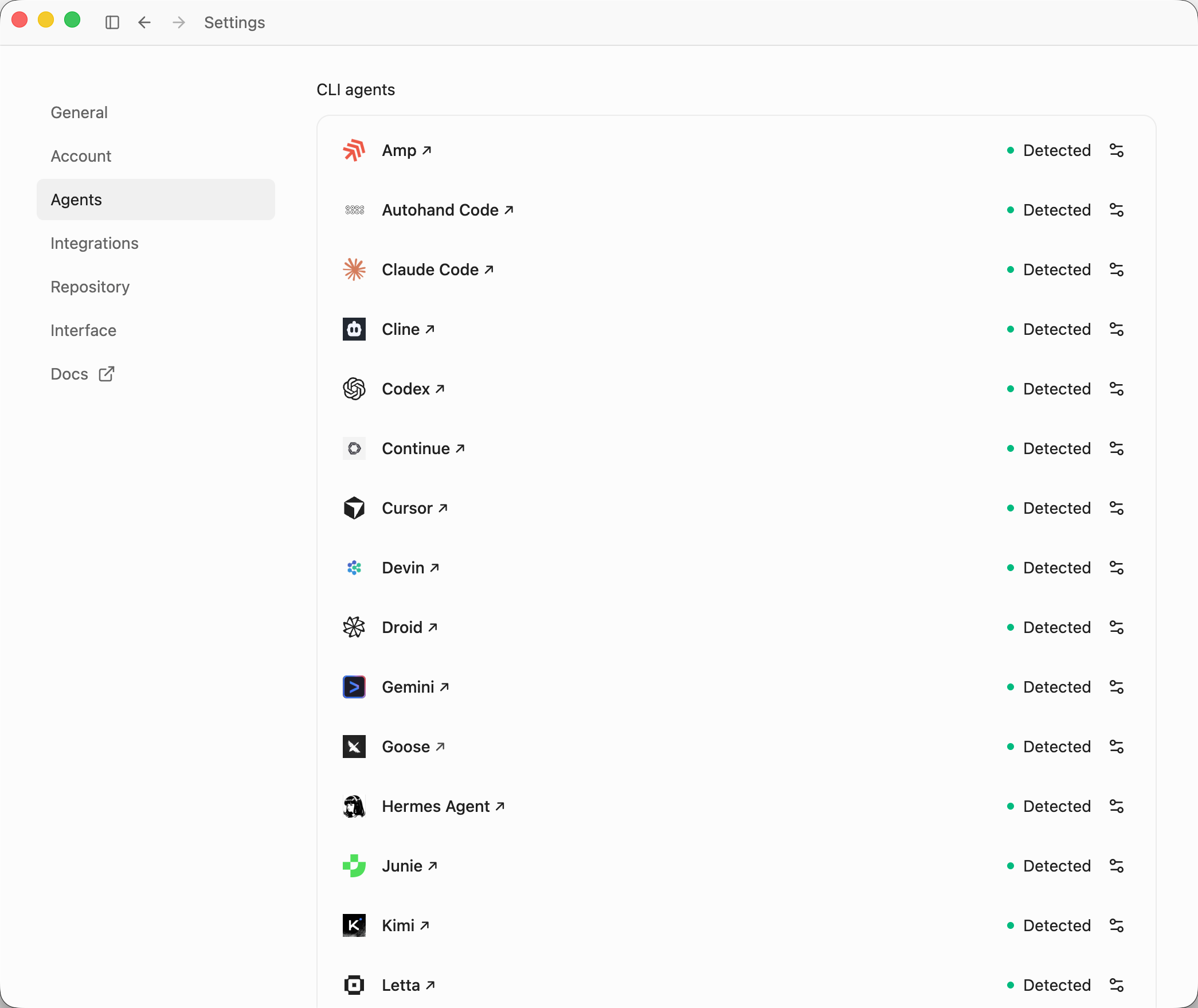
Task: Click the Junie green logo
Action: click(x=354, y=866)
